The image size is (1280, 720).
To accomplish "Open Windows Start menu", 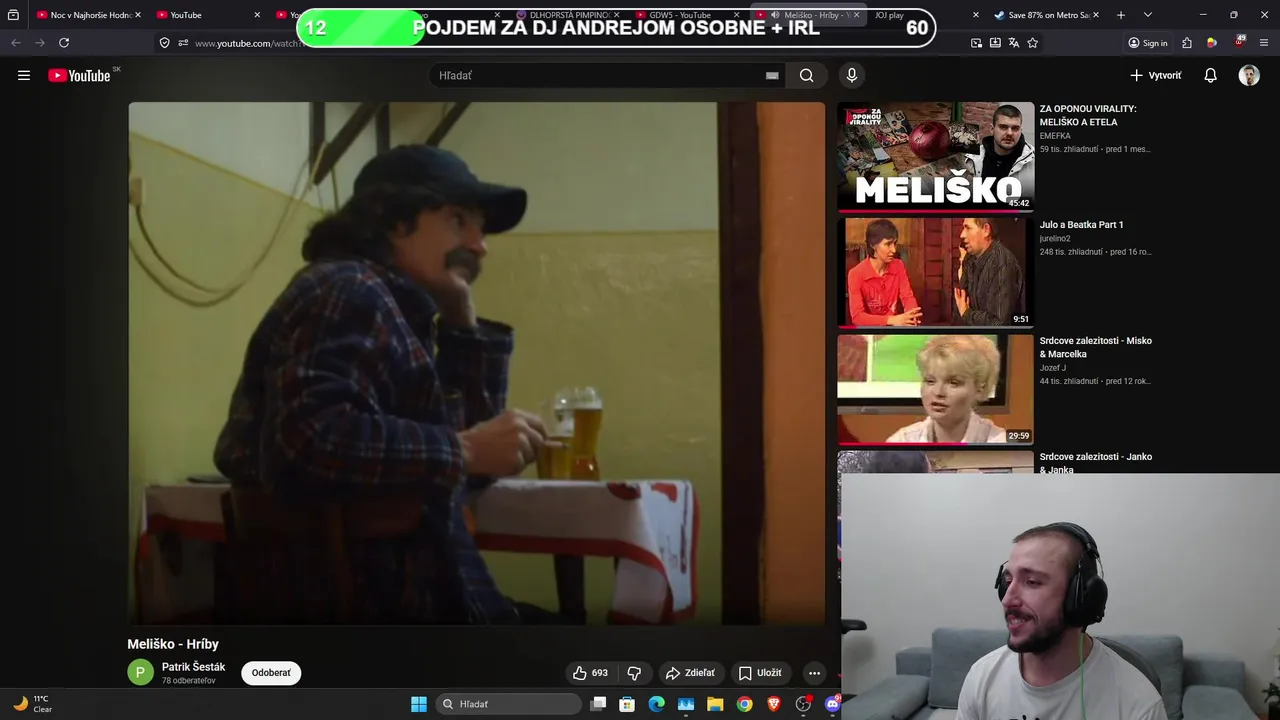I will (419, 704).
